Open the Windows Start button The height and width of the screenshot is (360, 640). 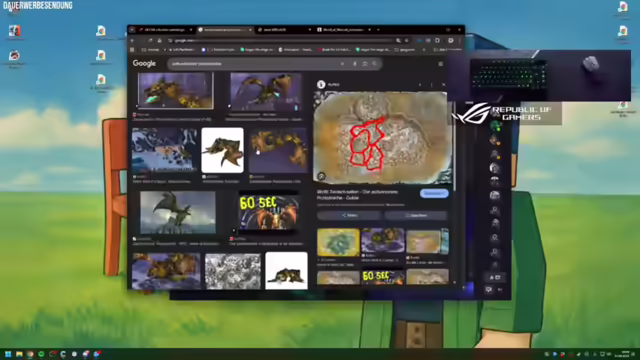pyautogui.click(x=8, y=354)
